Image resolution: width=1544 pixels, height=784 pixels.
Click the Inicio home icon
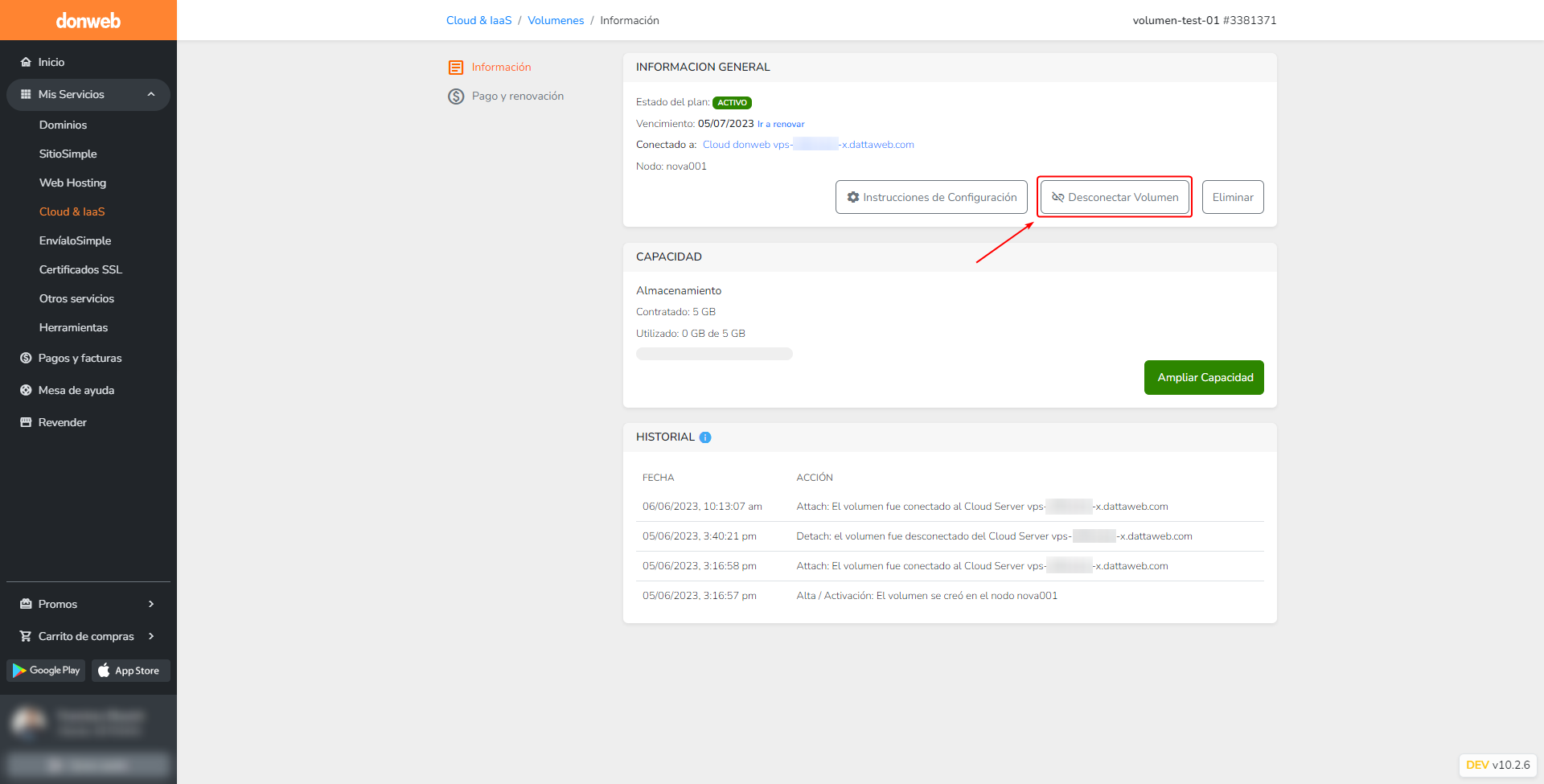click(x=26, y=62)
